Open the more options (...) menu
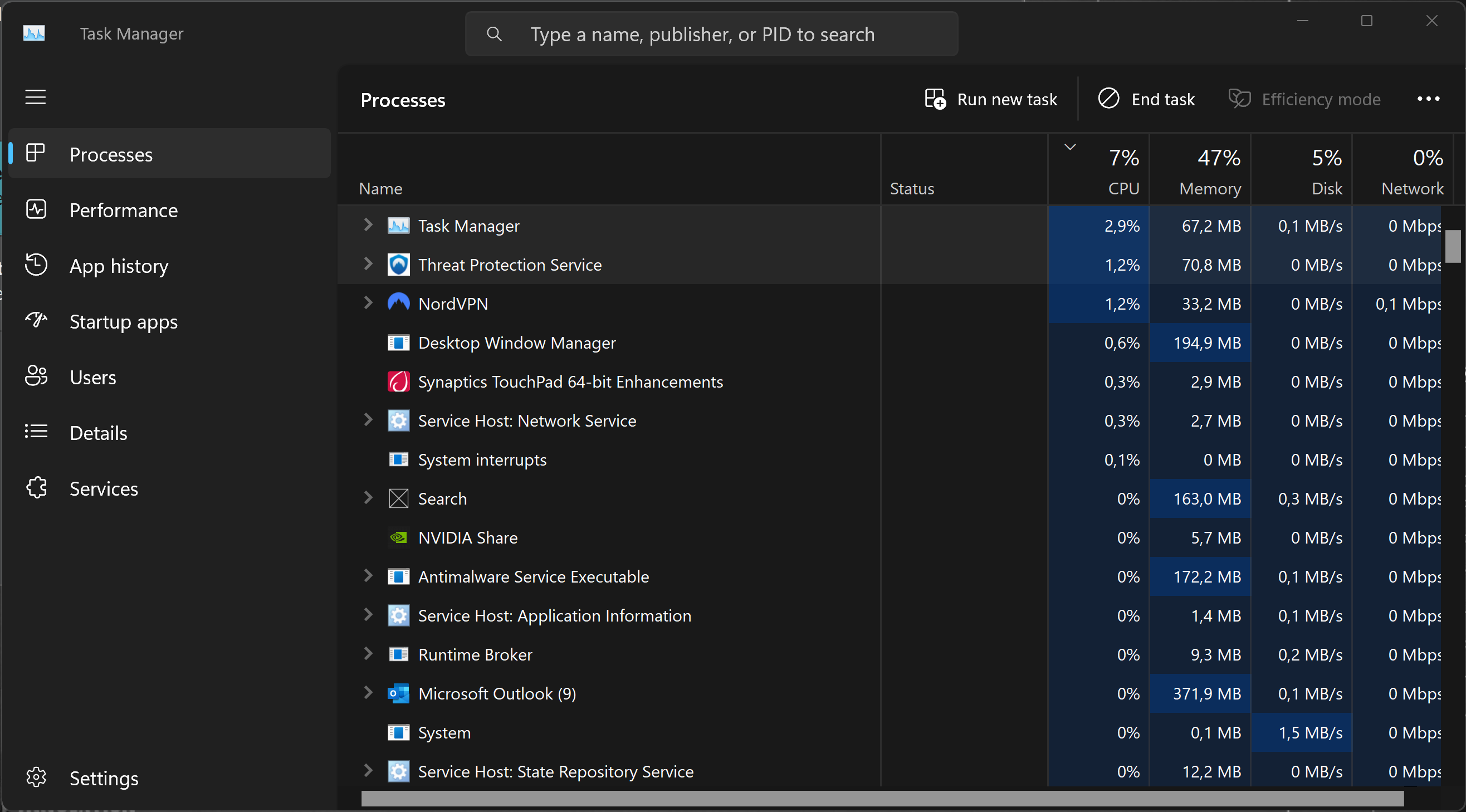 (1428, 99)
